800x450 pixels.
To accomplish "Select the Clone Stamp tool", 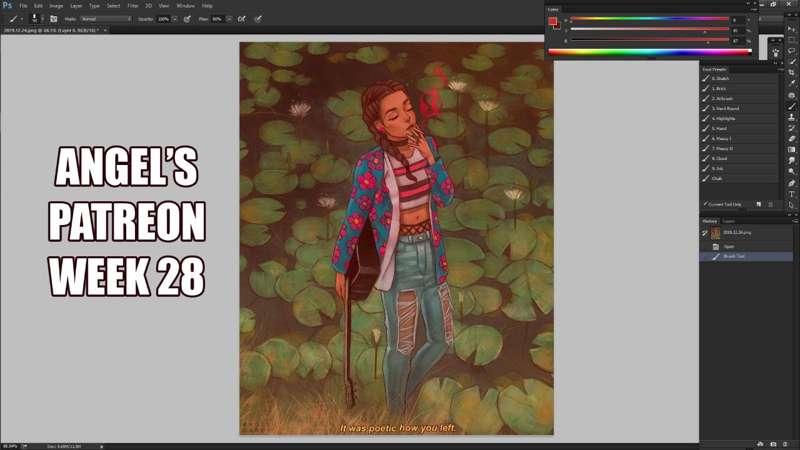I will tap(791, 117).
